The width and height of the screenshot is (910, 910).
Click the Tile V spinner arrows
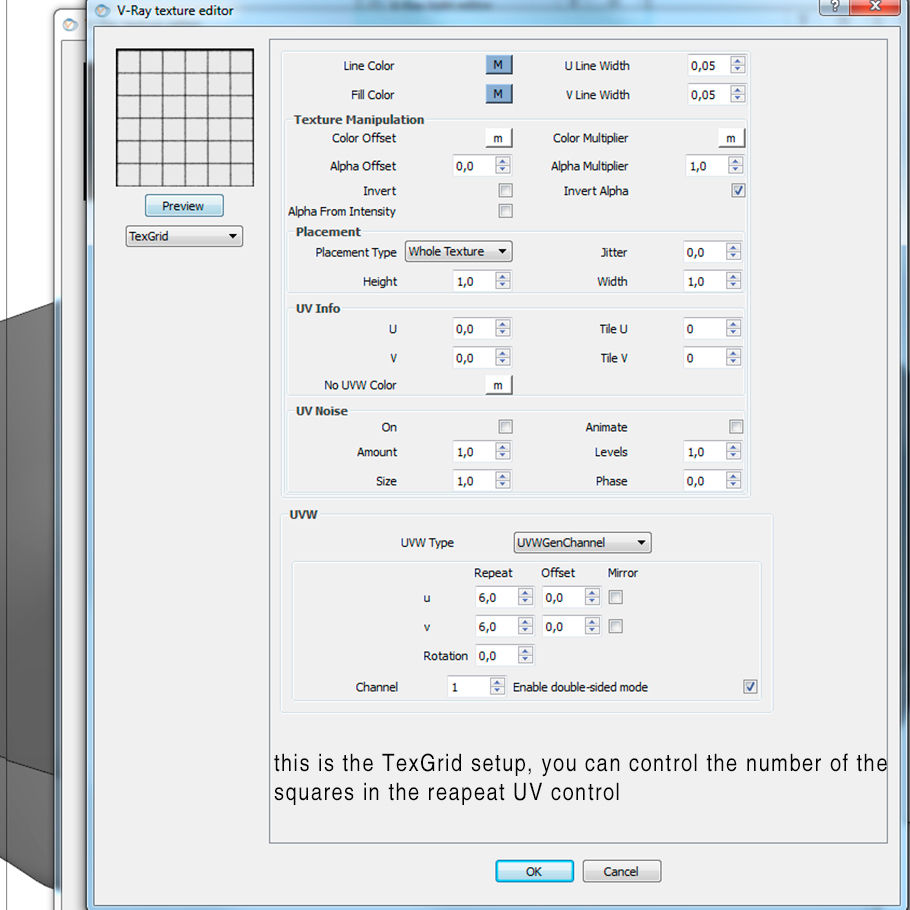(x=734, y=358)
